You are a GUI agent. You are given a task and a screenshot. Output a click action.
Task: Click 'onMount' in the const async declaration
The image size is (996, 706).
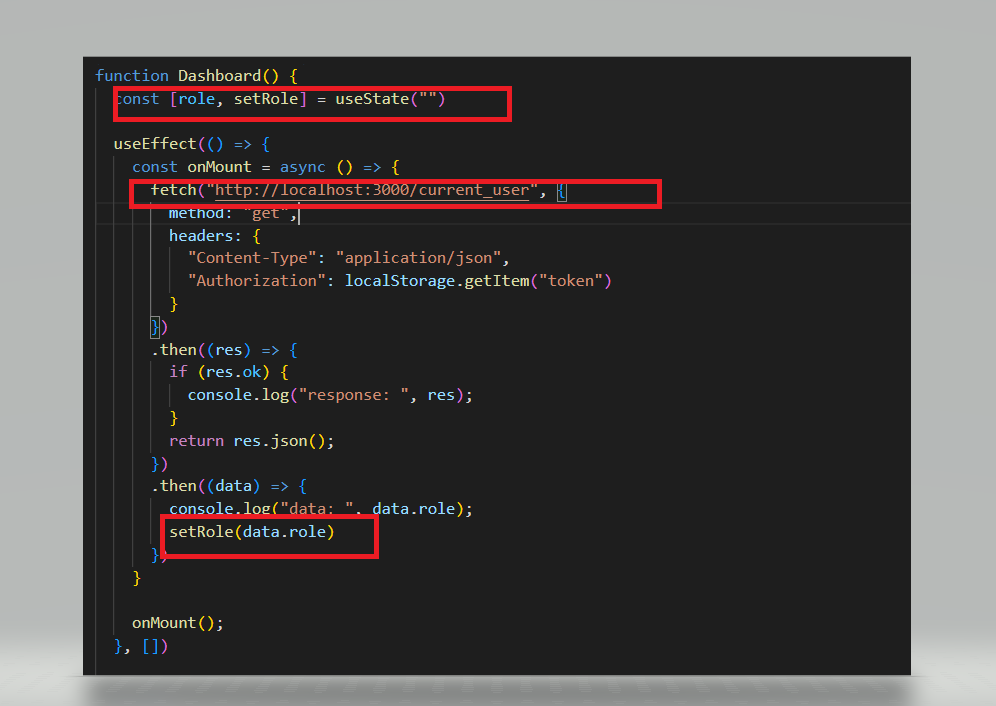[219, 167]
